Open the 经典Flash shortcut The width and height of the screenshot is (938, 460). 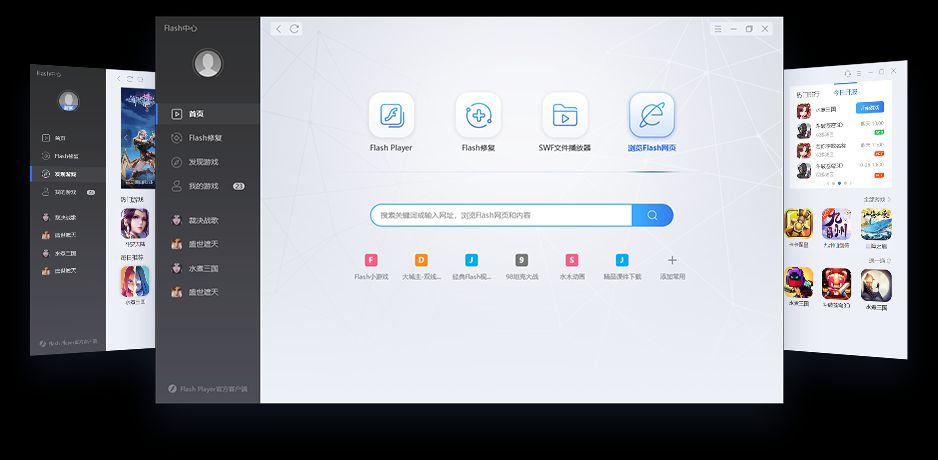pyautogui.click(x=471, y=267)
